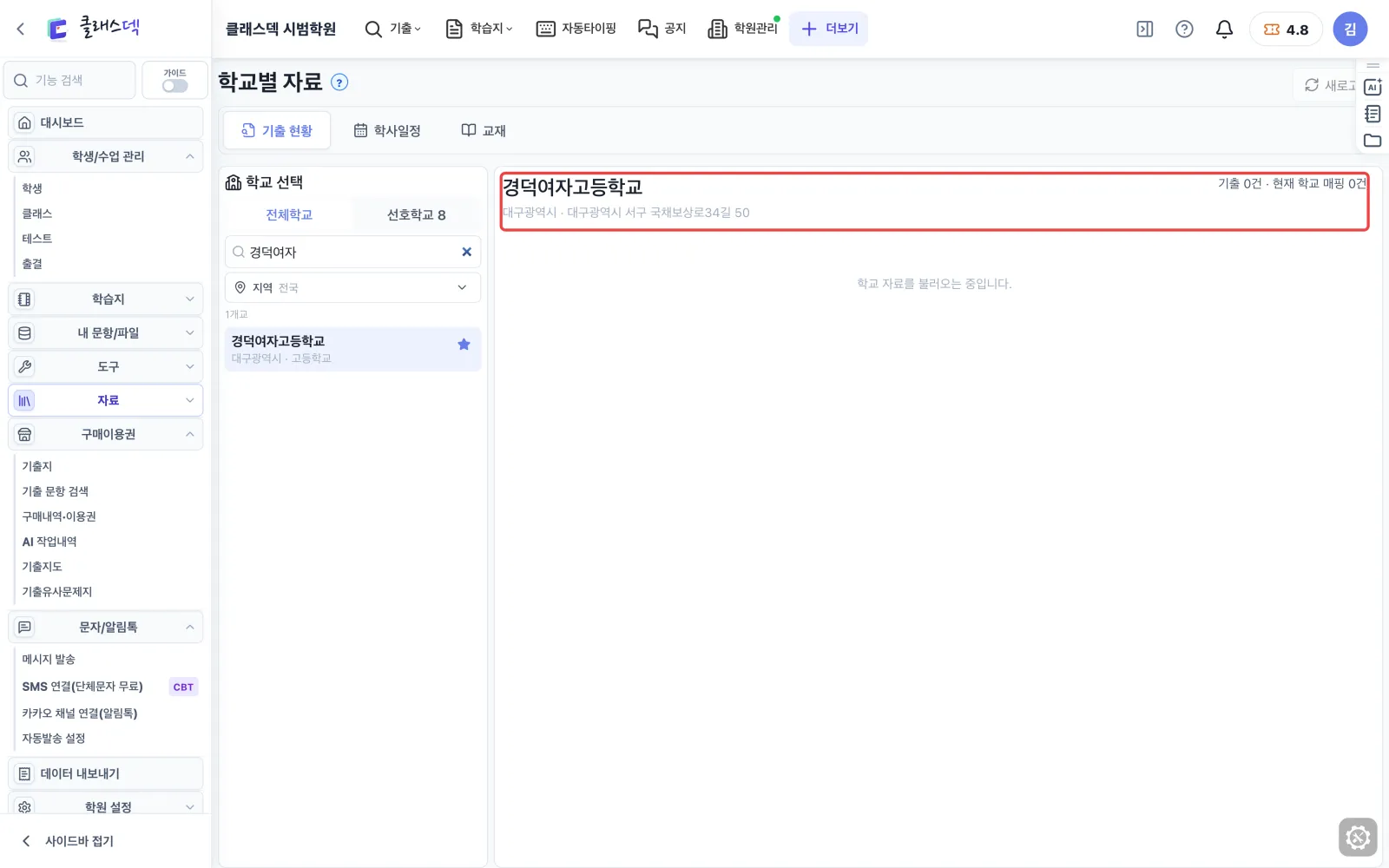Open SMS 연결(단체문자 무료) in sidebar
The image size is (1389, 868).
click(82, 687)
